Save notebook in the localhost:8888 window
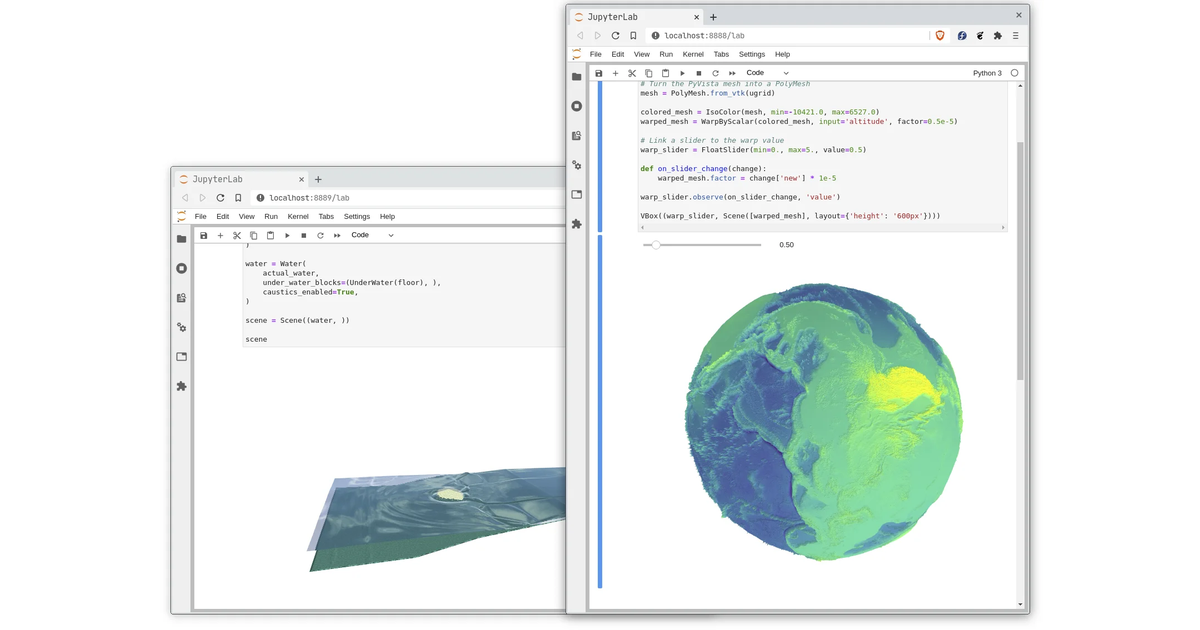Image resolution: width=1200 pixels, height=630 pixels. point(599,73)
